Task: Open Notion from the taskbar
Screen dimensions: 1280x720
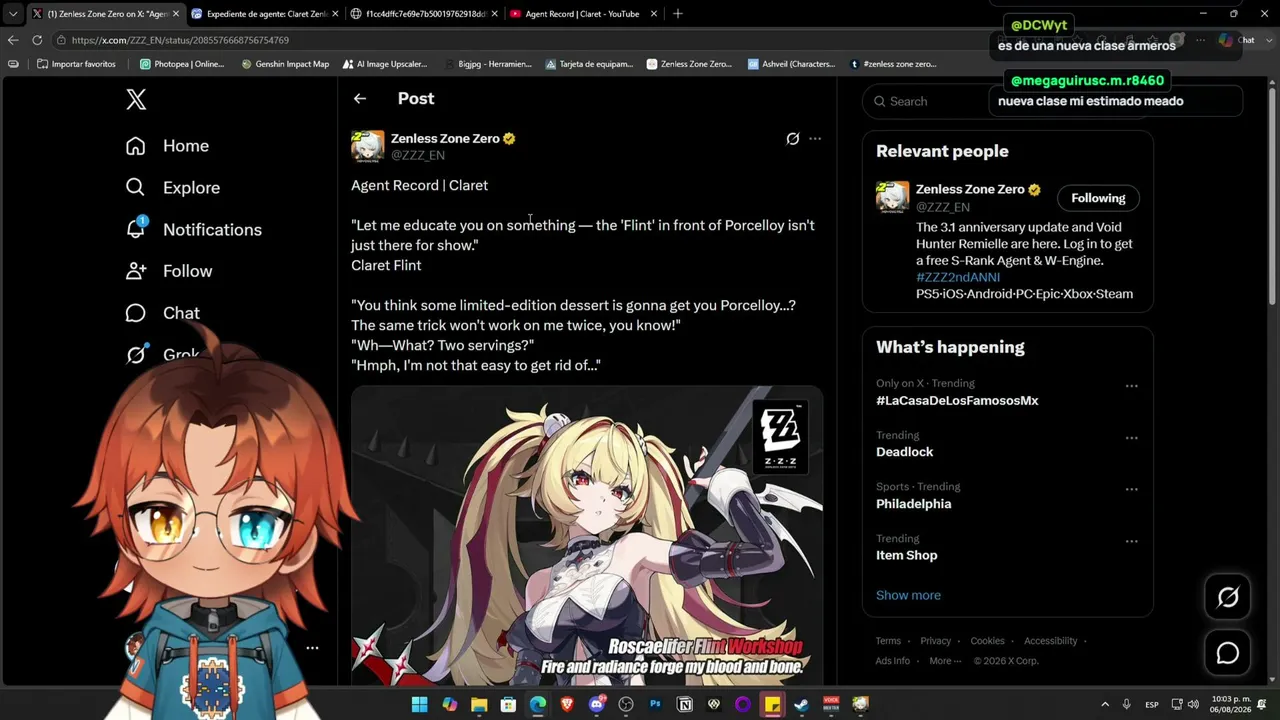Action: pyautogui.click(x=685, y=704)
